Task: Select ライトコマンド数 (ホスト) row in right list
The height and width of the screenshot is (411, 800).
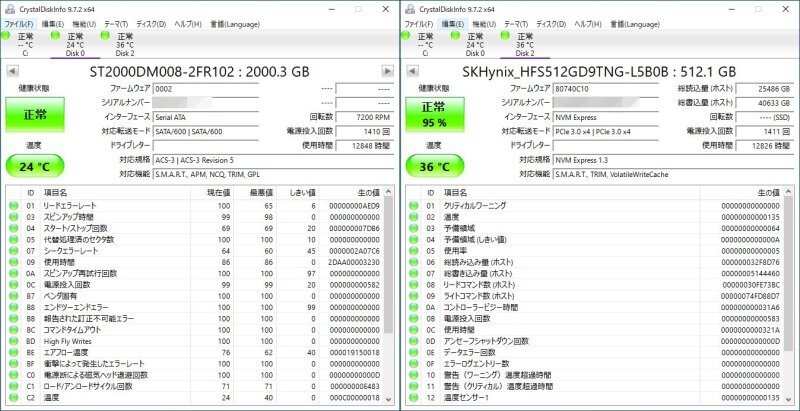Action: pyautogui.click(x=595, y=296)
